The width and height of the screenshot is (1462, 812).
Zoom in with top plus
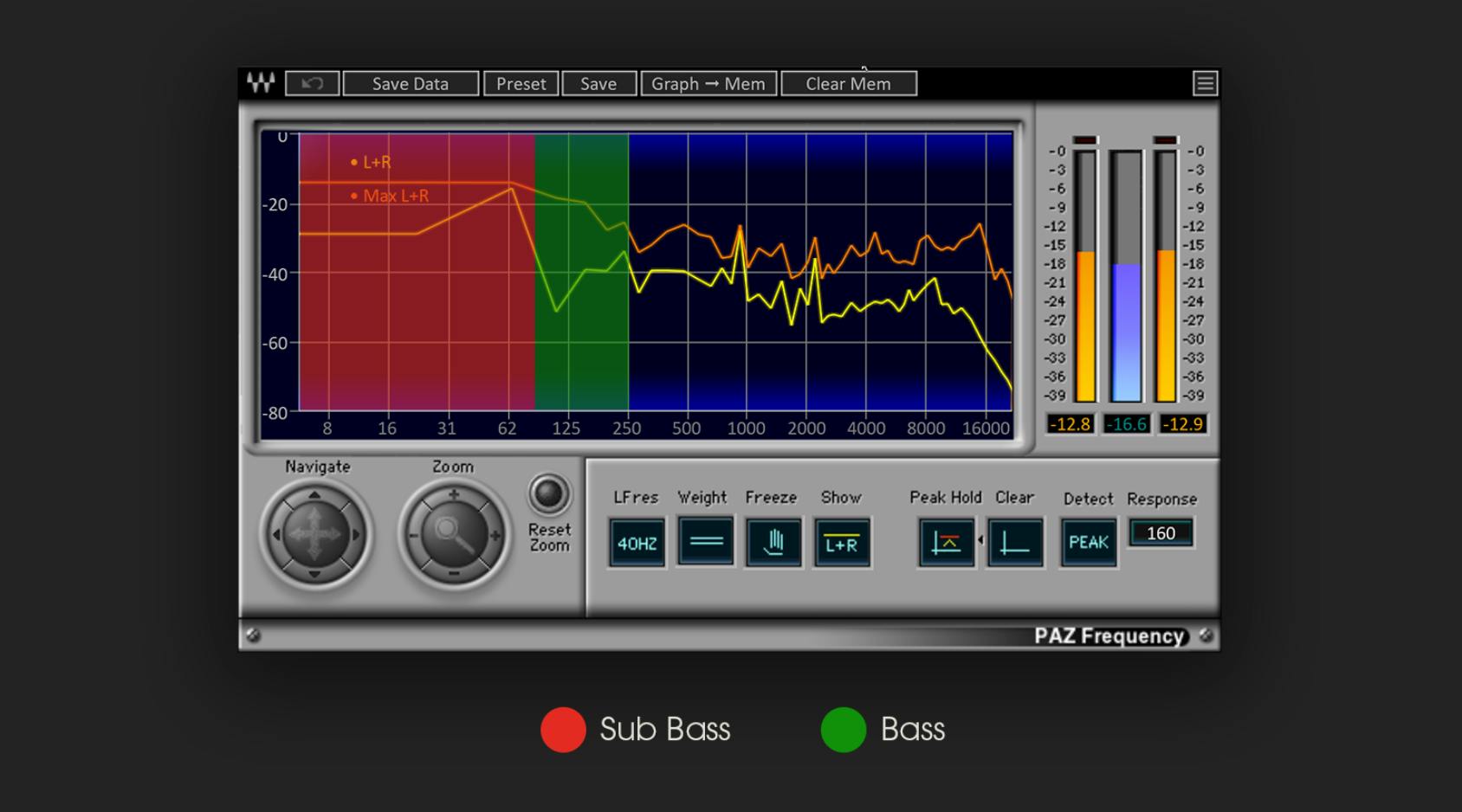pos(453,495)
